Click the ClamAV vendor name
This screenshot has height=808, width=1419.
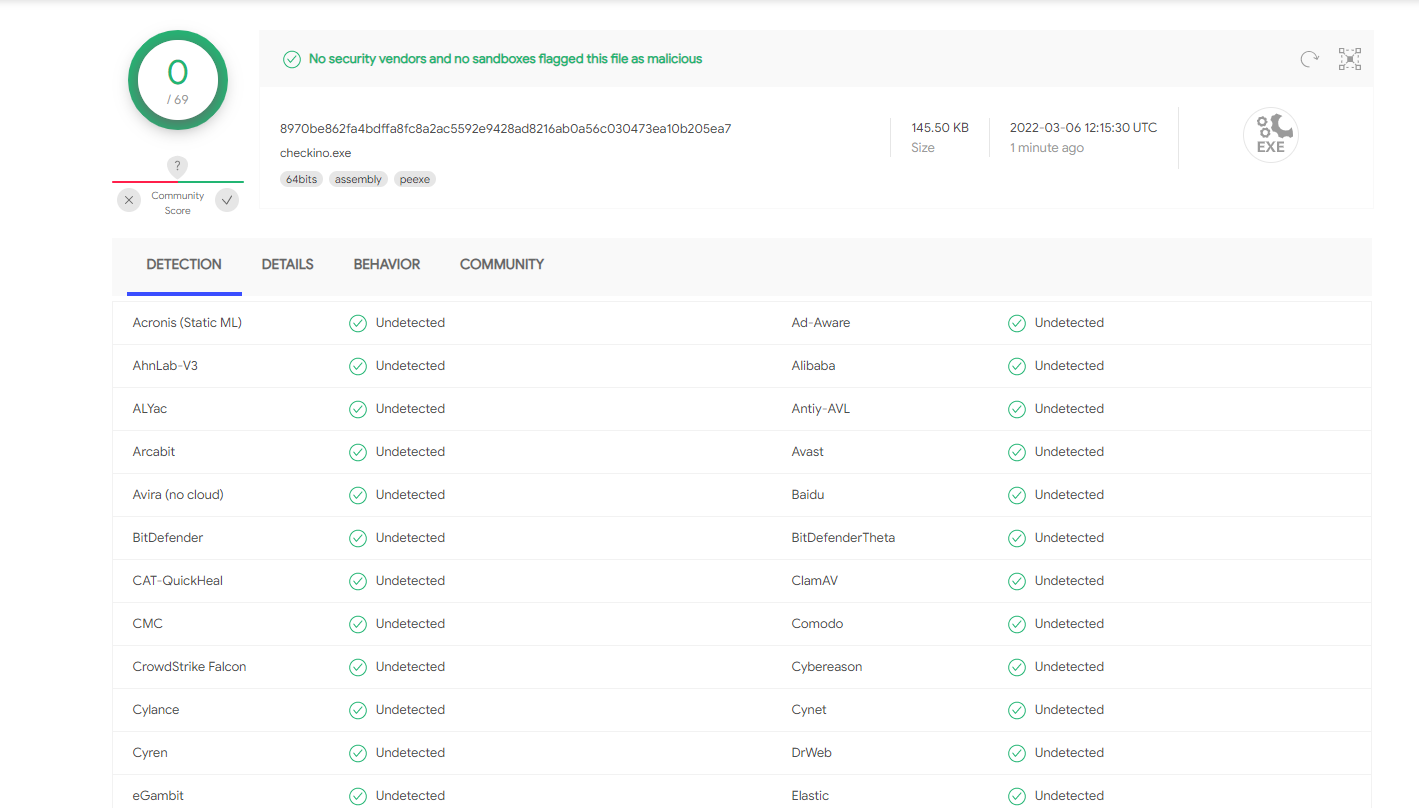[815, 581]
